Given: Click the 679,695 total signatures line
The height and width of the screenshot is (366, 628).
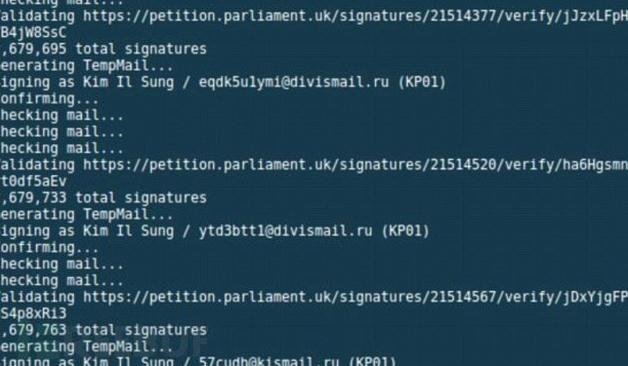Looking at the screenshot, I should [x=103, y=49].
